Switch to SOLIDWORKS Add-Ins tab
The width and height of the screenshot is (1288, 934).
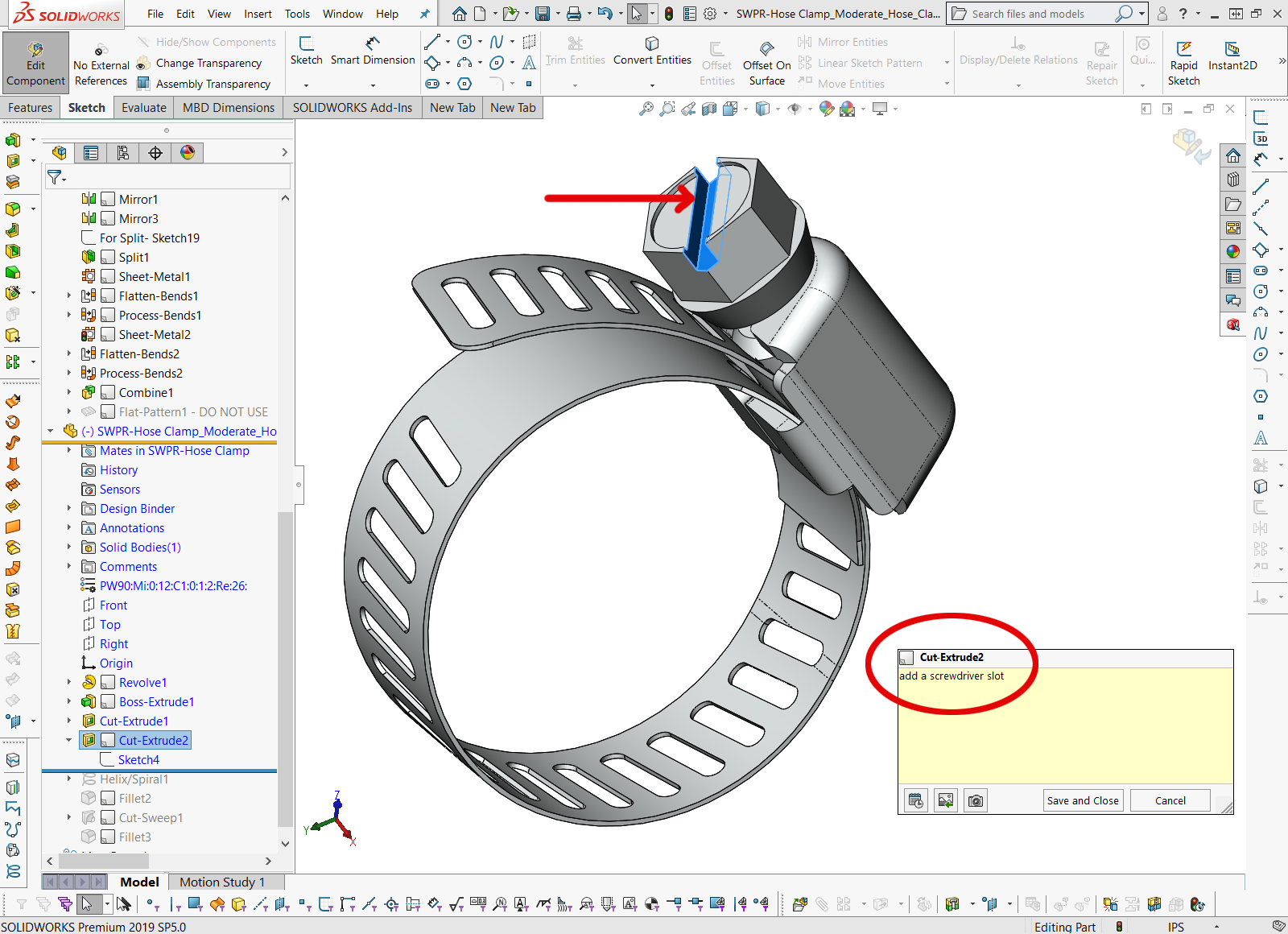(353, 108)
